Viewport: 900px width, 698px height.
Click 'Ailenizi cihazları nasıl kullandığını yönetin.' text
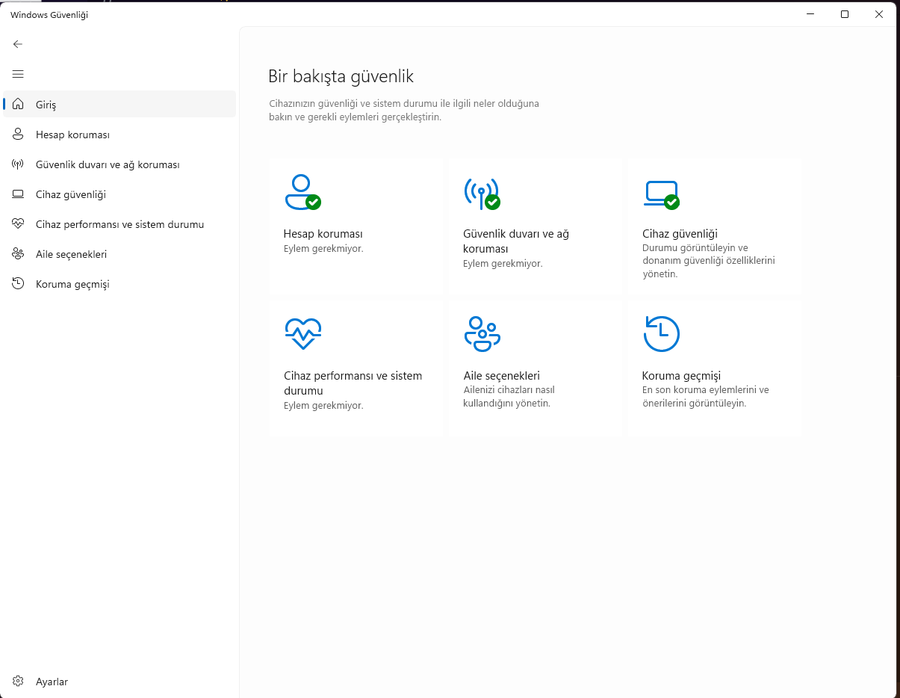pyautogui.click(x=509, y=397)
